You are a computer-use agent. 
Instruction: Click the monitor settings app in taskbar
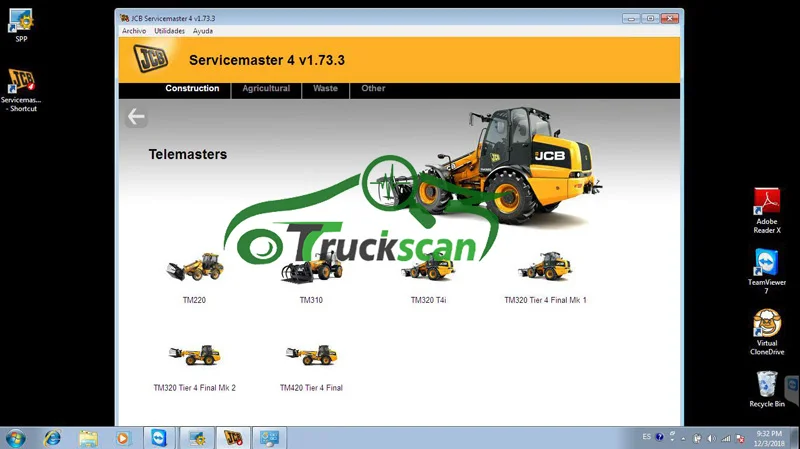[x=269, y=438]
